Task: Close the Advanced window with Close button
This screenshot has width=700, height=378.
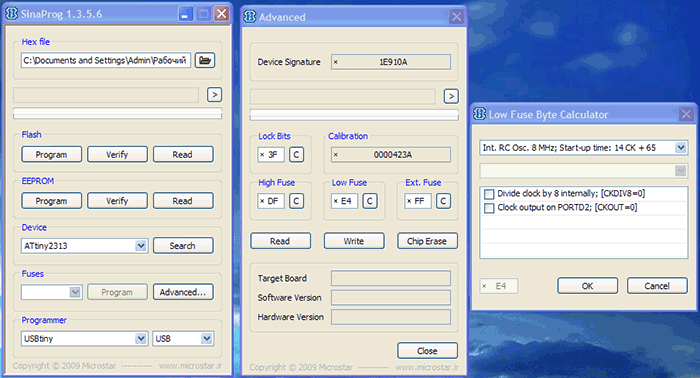Action: [x=427, y=351]
